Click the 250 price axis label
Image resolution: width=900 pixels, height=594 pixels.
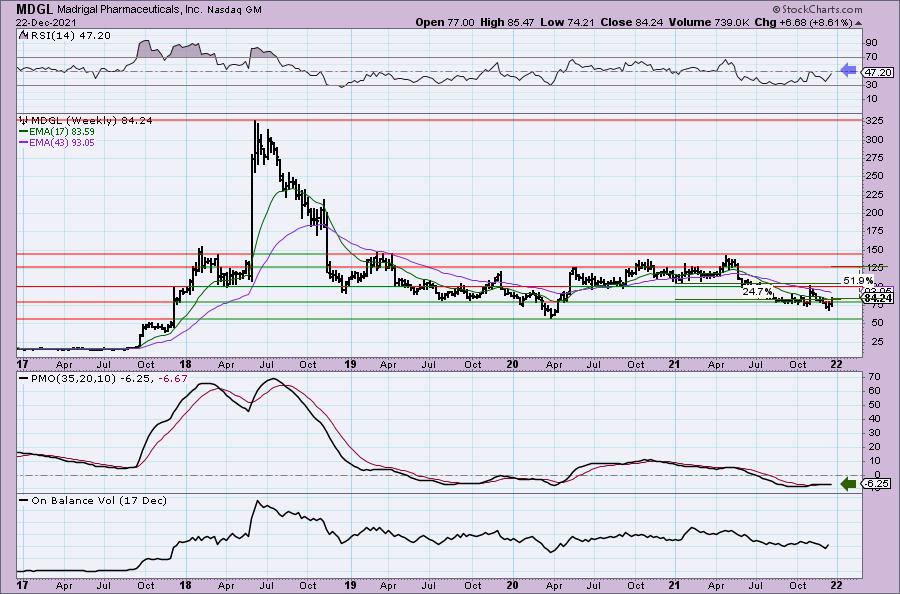coord(875,176)
